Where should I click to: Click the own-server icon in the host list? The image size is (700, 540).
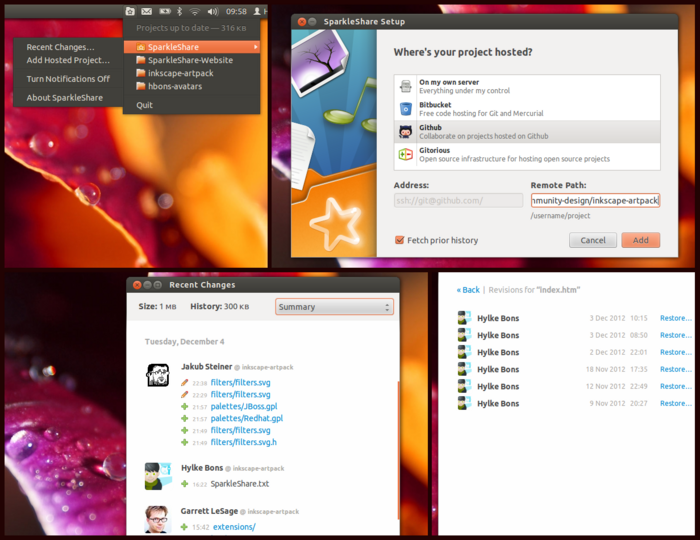tap(405, 86)
